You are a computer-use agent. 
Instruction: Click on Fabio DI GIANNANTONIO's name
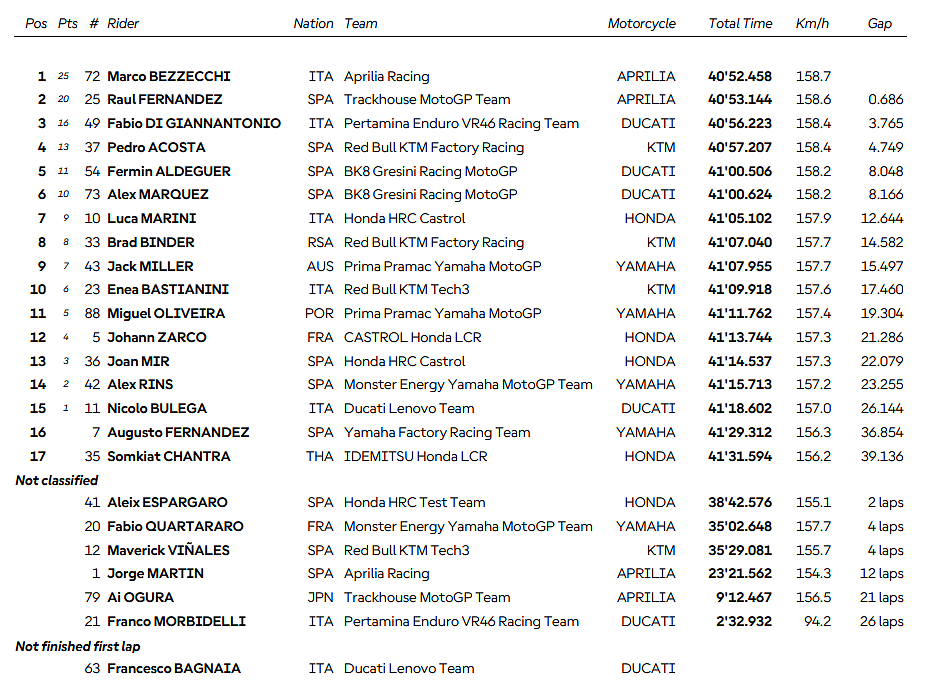[194, 123]
